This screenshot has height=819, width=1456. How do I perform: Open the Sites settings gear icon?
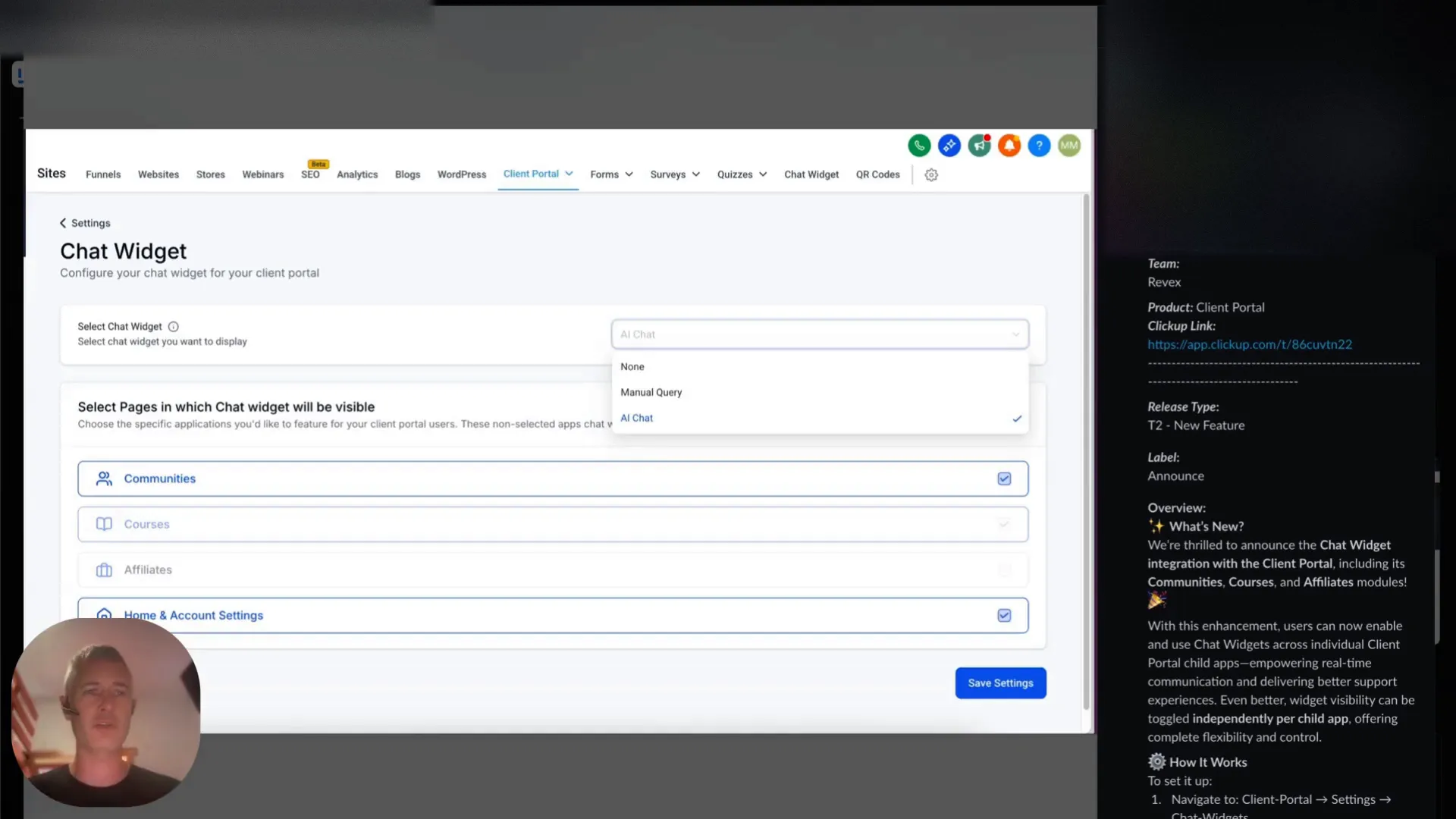coord(931,174)
